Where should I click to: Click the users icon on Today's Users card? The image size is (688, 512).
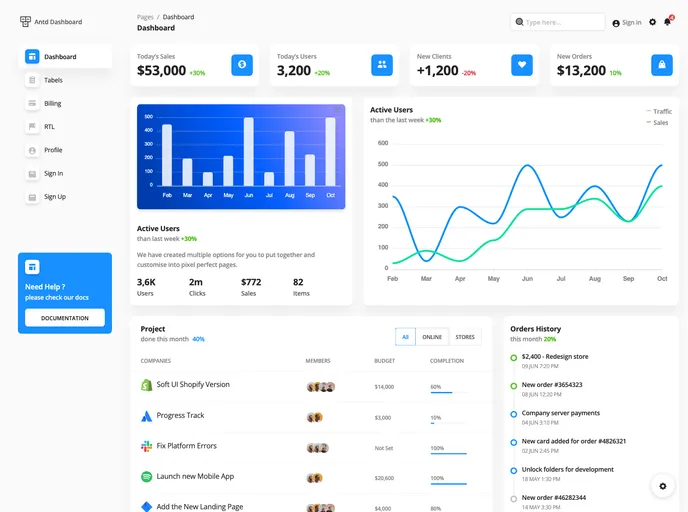(x=381, y=65)
